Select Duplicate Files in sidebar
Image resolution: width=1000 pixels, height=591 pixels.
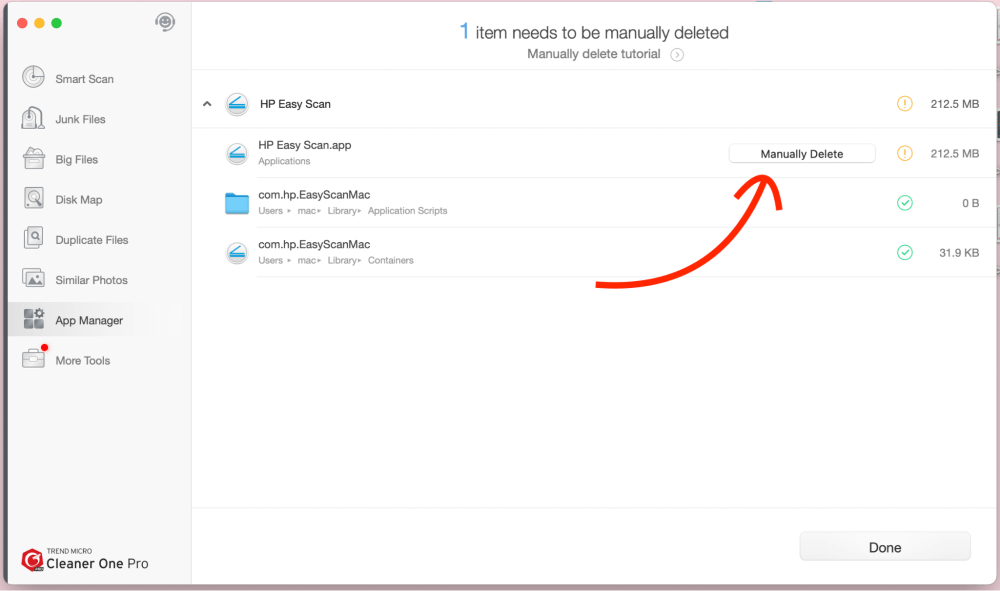(92, 240)
